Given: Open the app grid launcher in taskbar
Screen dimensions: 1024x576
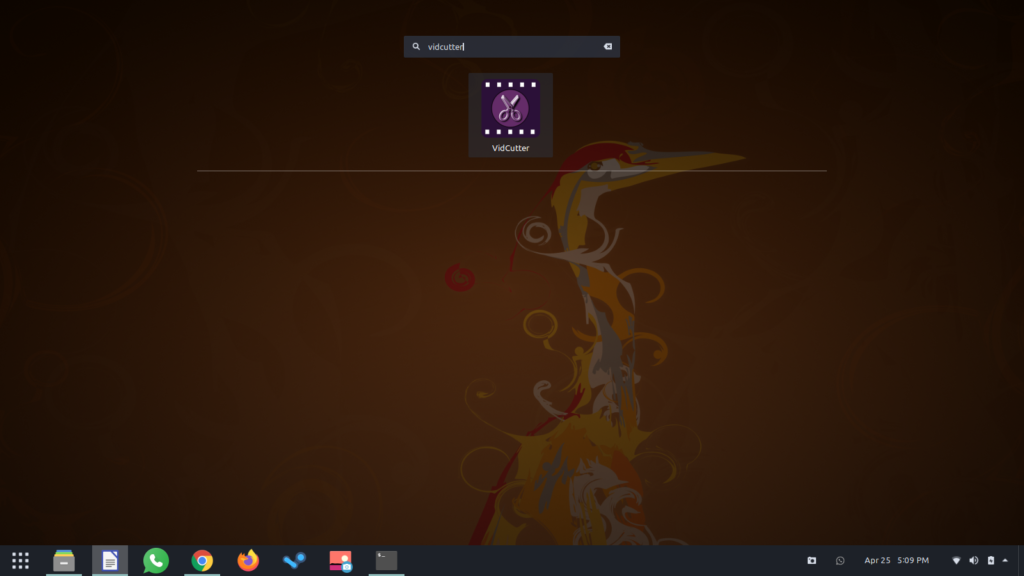Looking at the screenshot, I should (20, 561).
